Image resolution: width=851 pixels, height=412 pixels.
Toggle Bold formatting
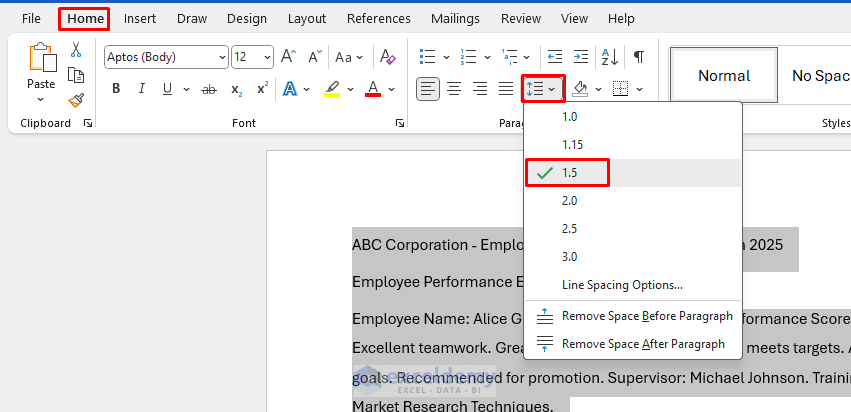(116, 89)
